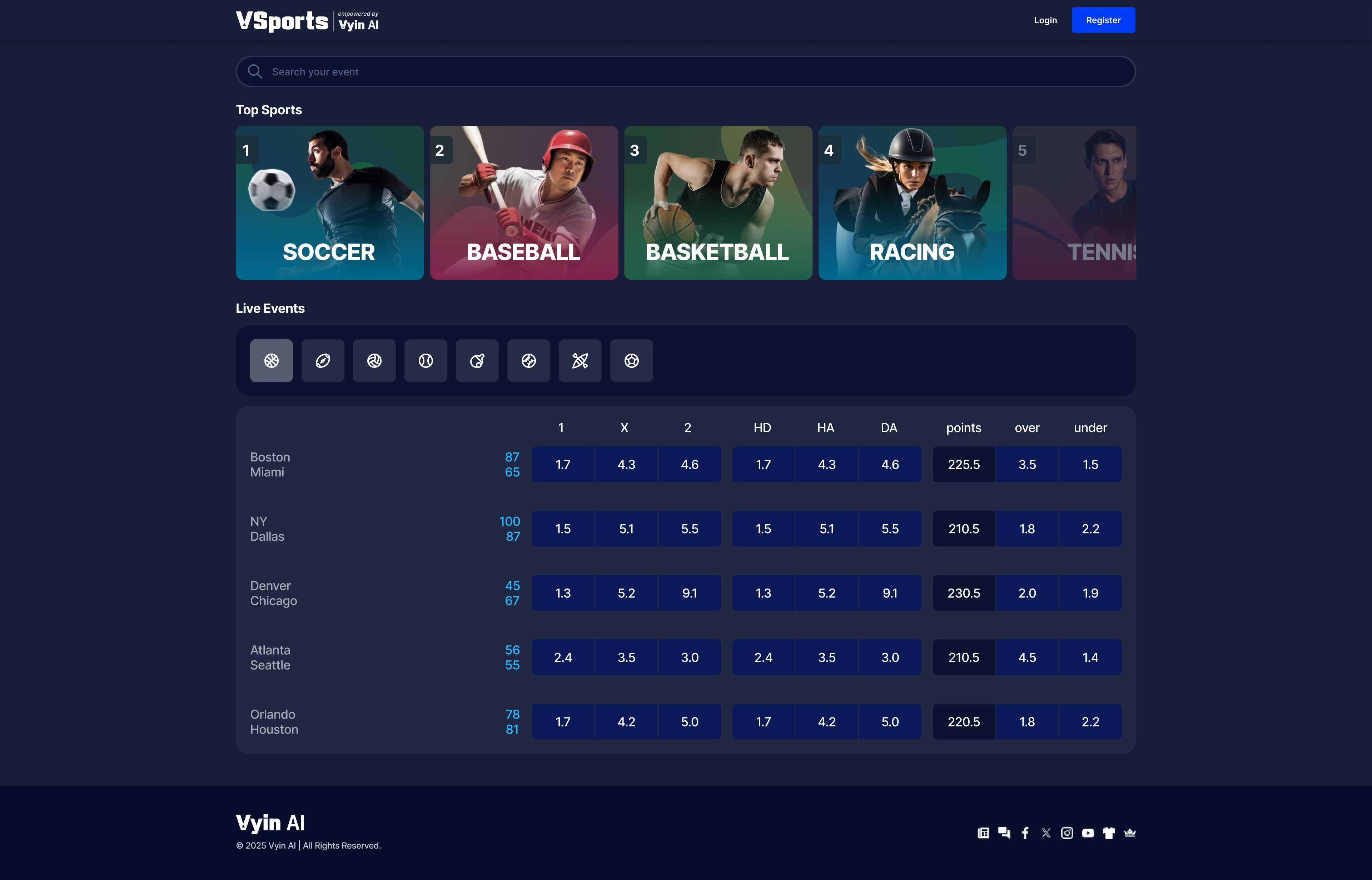This screenshot has width=1372, height=880.
Task: Pick Orlando–Houston odds 5.0 in column 2
Action: (690, 722)
